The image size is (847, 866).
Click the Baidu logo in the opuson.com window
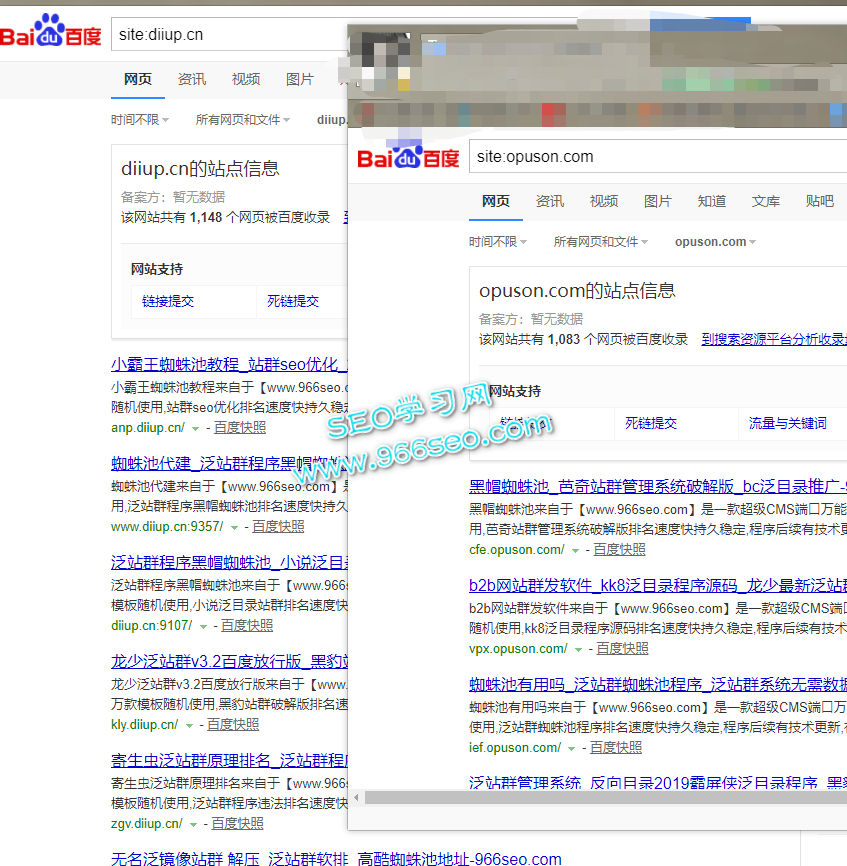coord(408,157)
